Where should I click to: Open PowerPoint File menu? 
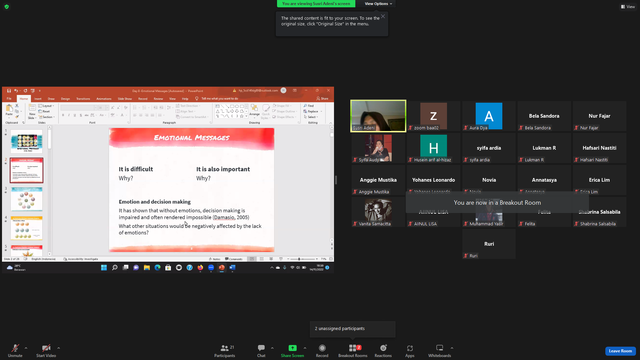click(9, 99)
